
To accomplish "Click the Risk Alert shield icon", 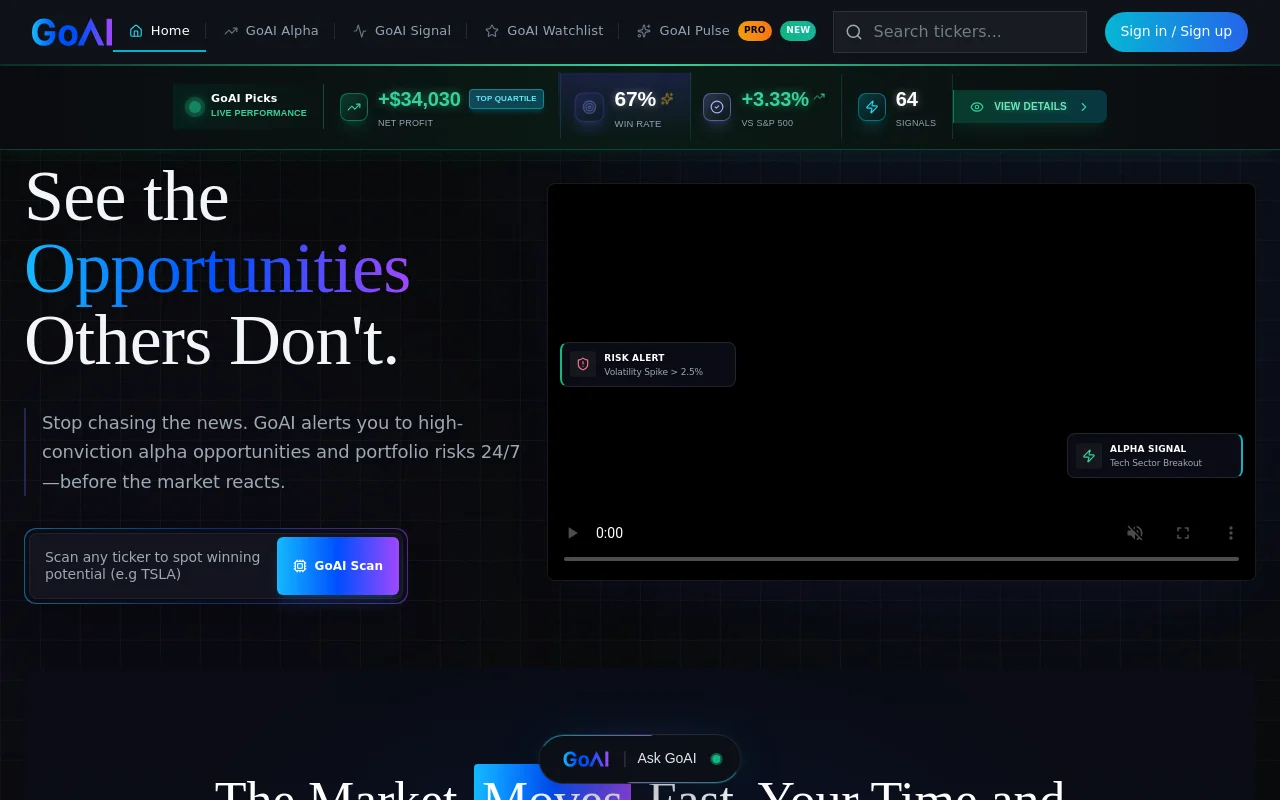I will pyautogui.click(x=583, y=364).
